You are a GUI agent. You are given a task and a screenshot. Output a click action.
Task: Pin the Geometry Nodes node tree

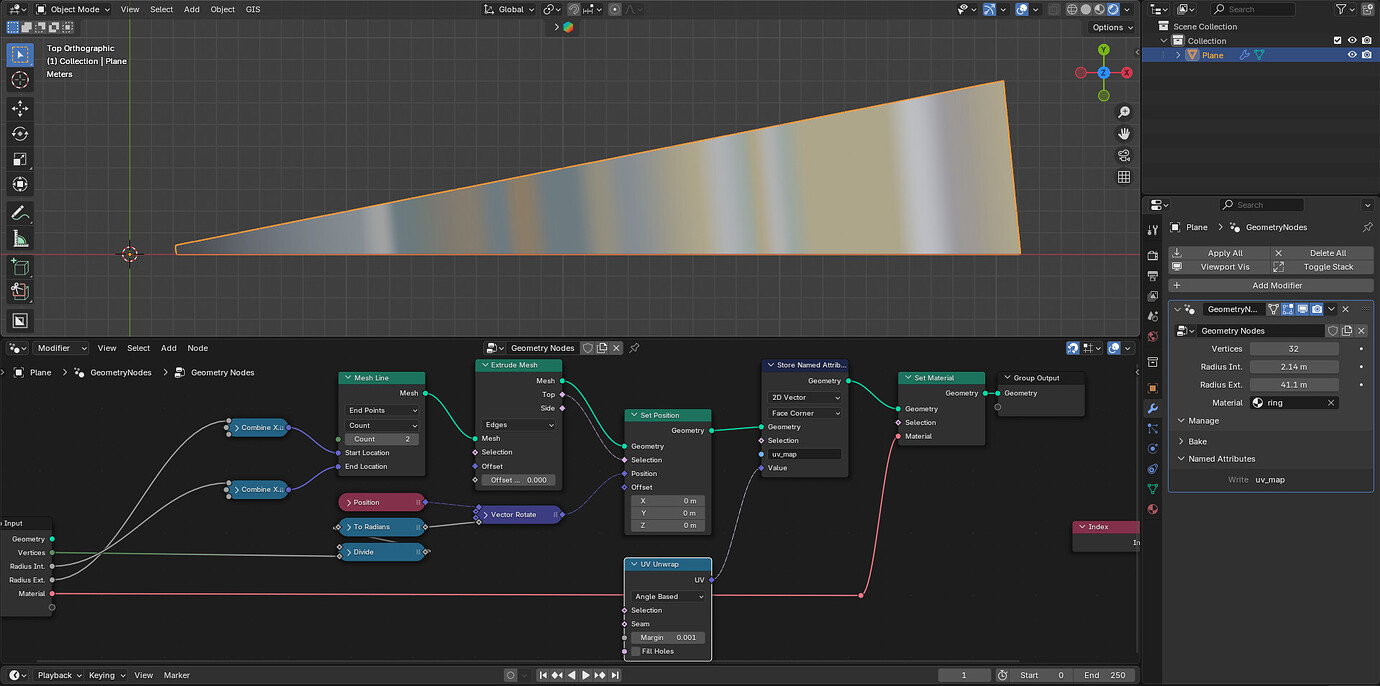pyautogui.click(x=634, y=348)
